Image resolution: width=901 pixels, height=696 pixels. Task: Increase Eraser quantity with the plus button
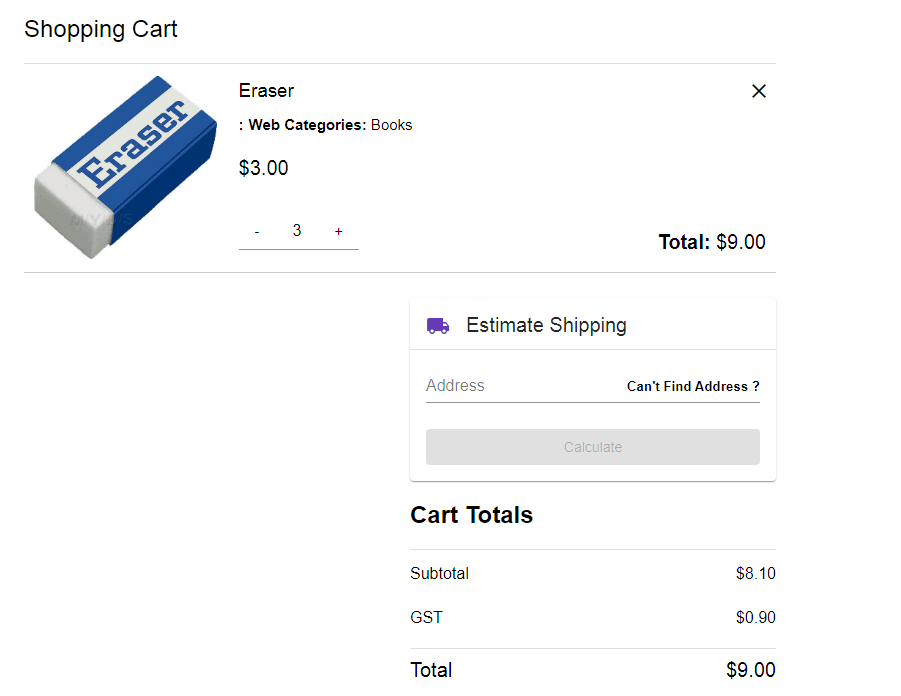(338, 232)
